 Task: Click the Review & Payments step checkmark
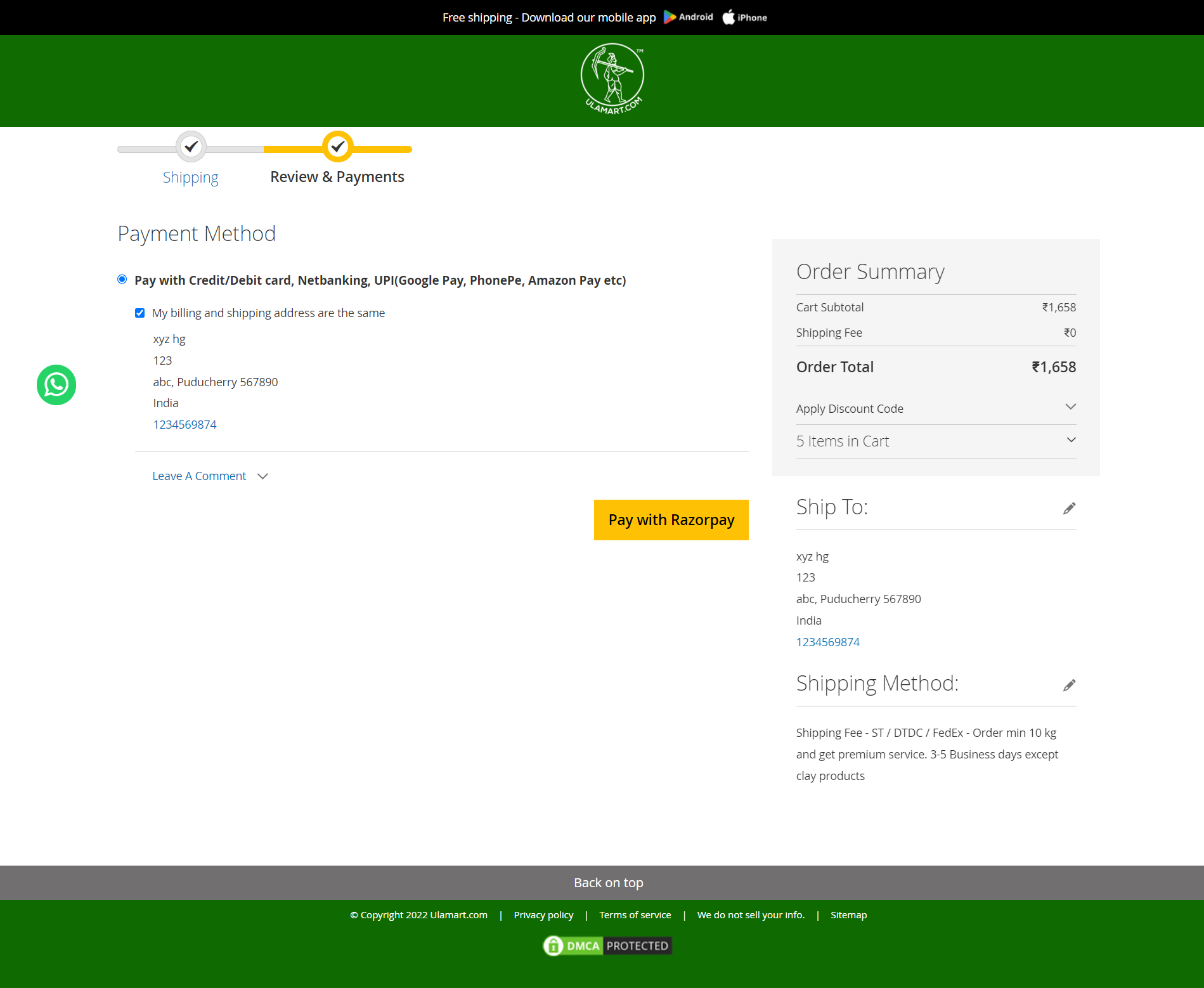[x=337, y=146]
